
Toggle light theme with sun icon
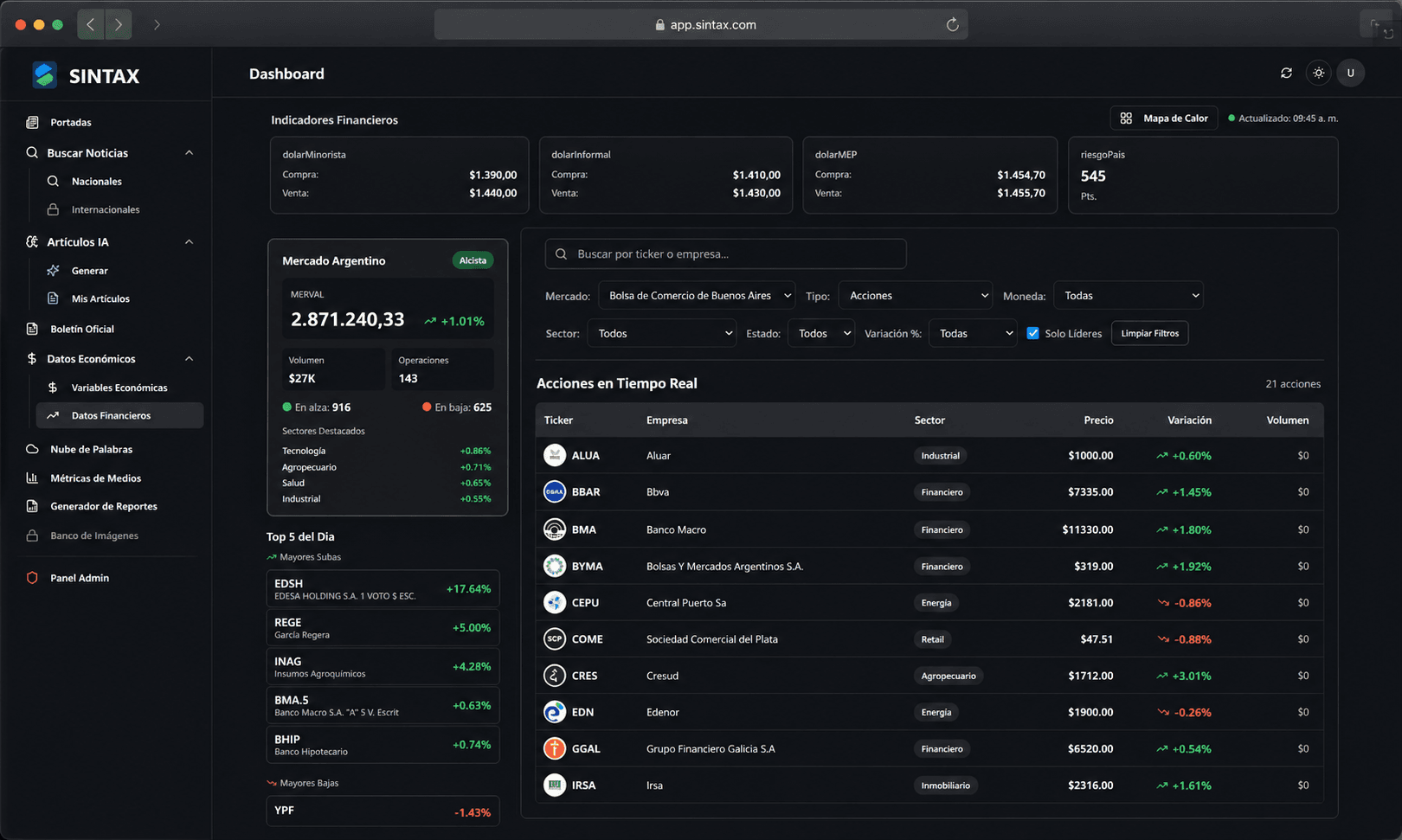(x=1318, y=73)
